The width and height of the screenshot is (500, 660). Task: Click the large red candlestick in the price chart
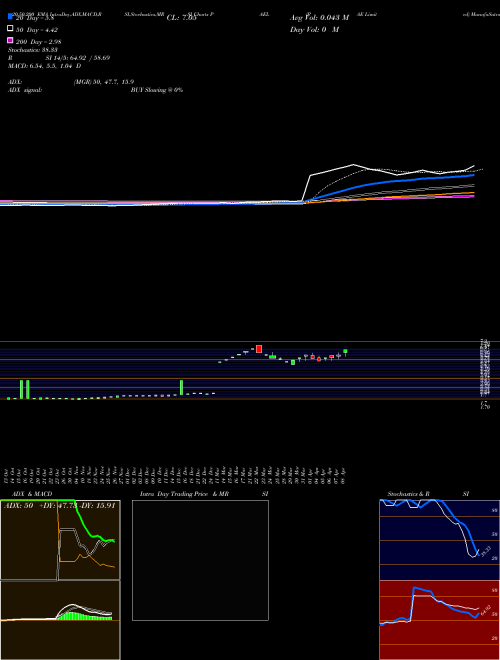point(259,349)
